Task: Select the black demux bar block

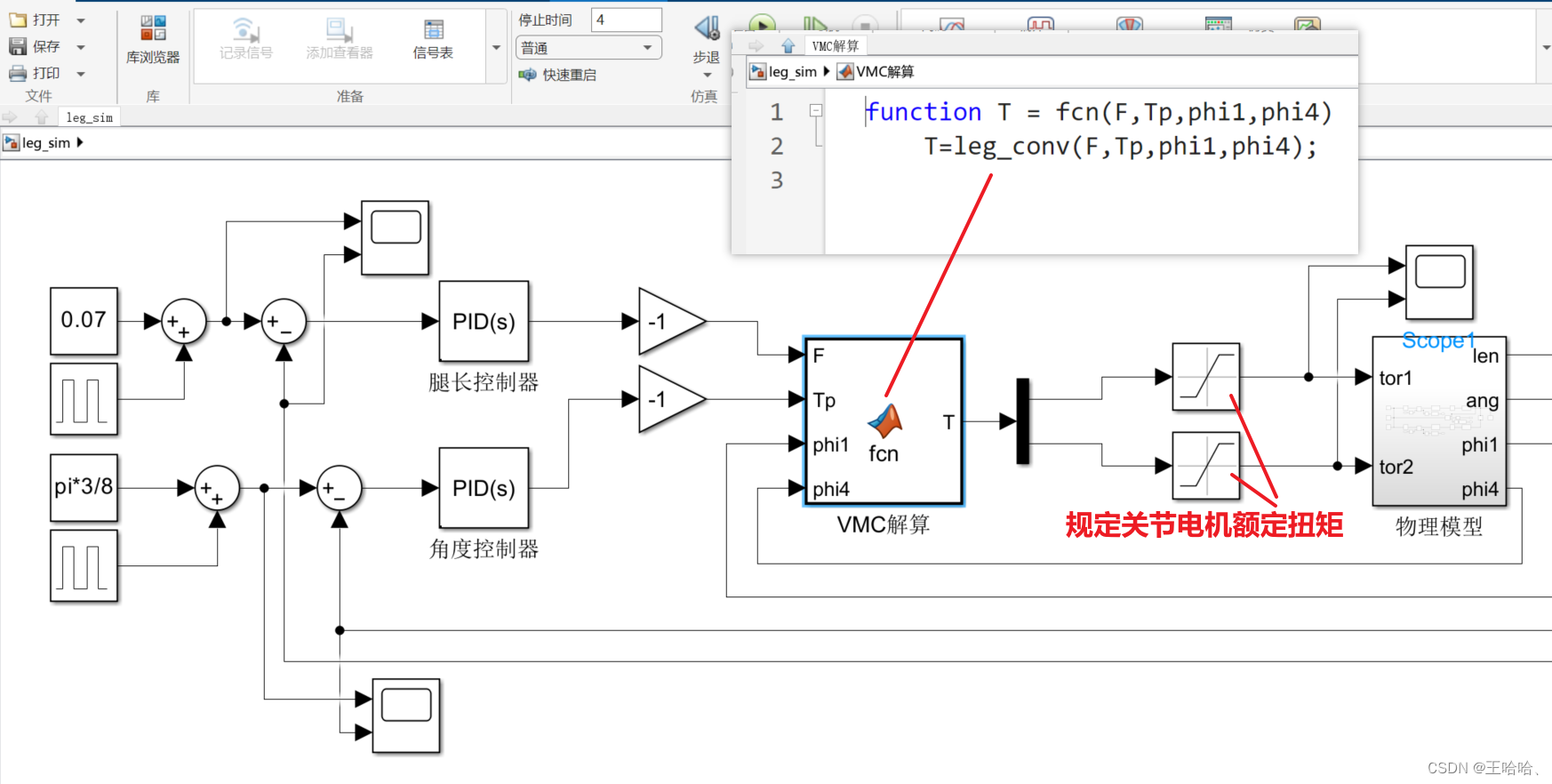Action: click(1023, 421)
